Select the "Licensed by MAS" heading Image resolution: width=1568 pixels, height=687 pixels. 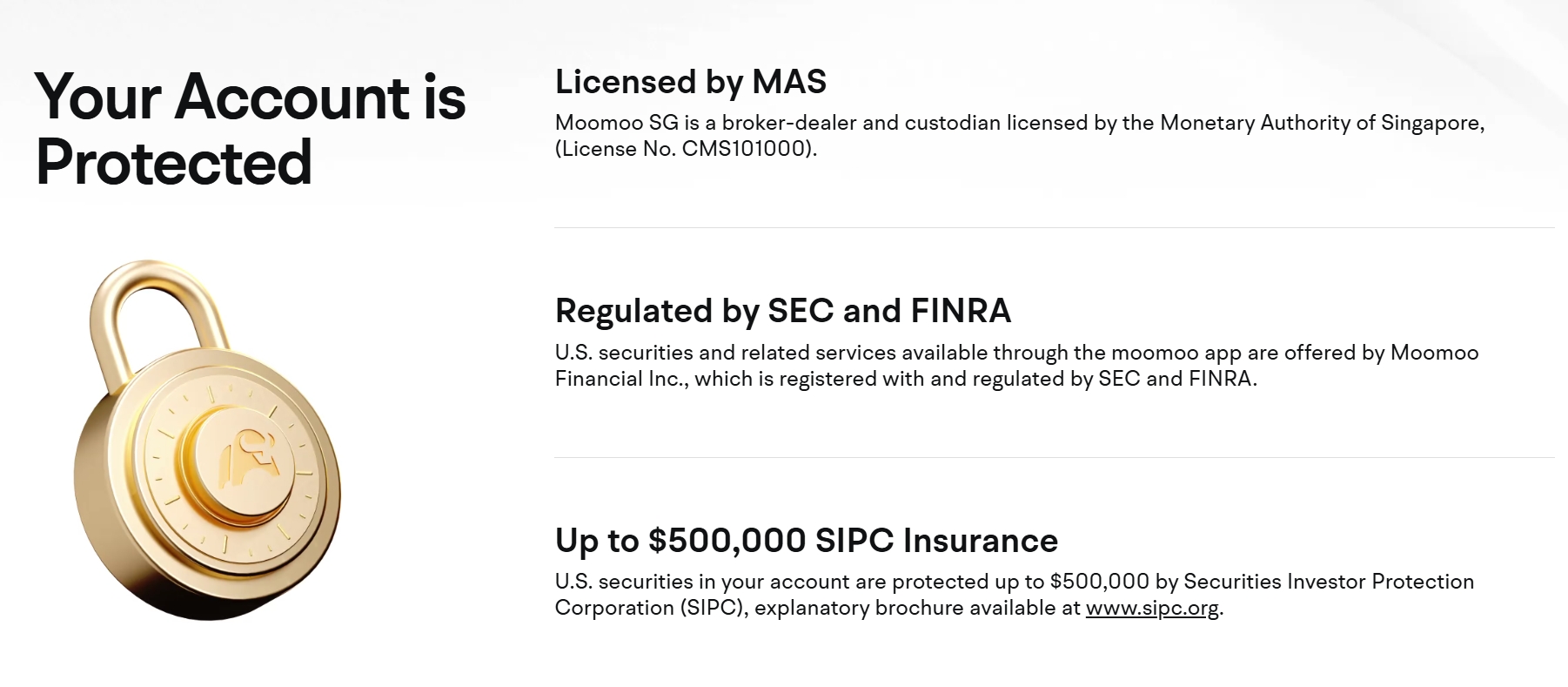pos(691,82)
